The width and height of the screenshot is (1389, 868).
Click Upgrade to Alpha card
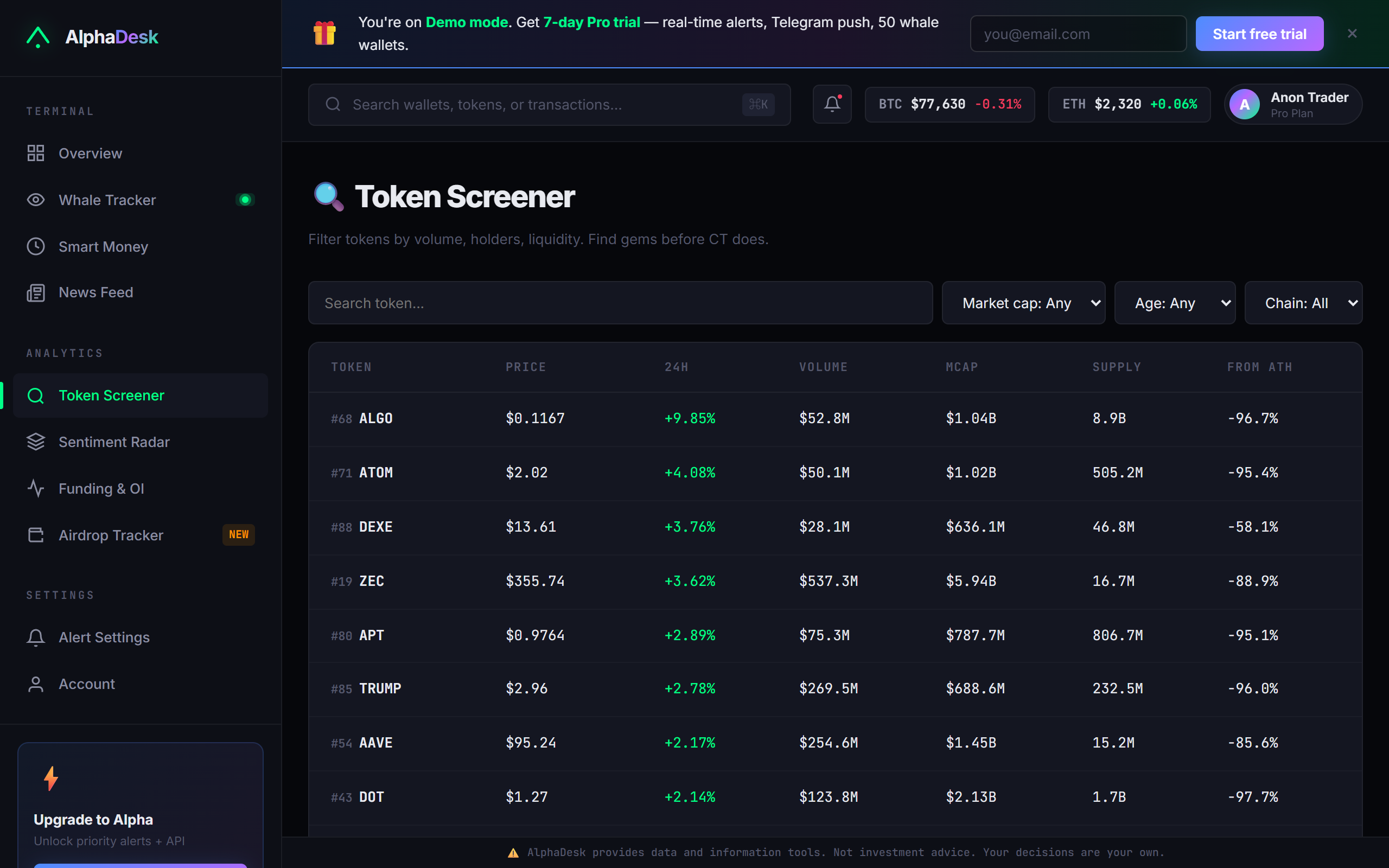coord(141,805)
